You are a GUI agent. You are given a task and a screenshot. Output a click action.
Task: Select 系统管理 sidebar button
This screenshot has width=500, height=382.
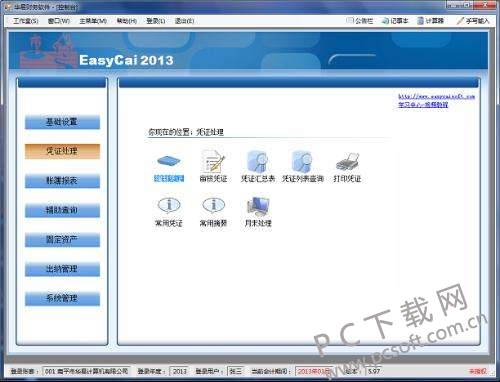pyautogui.click(x=62, y=298)
